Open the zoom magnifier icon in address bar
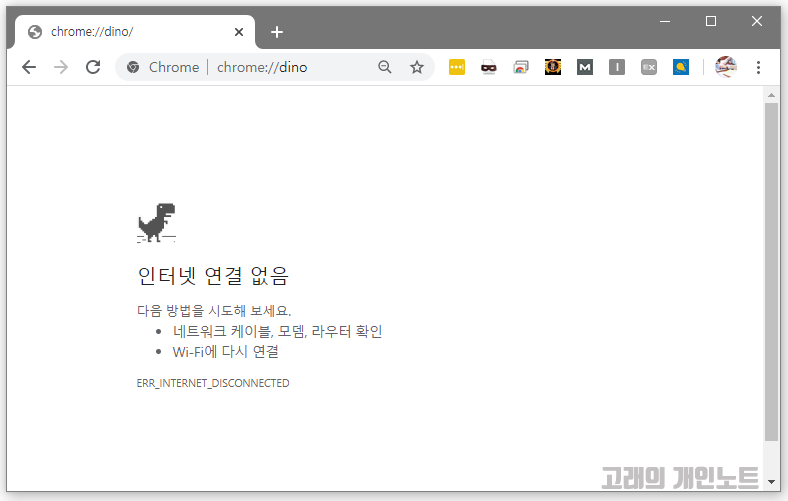788x501 pixels. tap(385, 67)
